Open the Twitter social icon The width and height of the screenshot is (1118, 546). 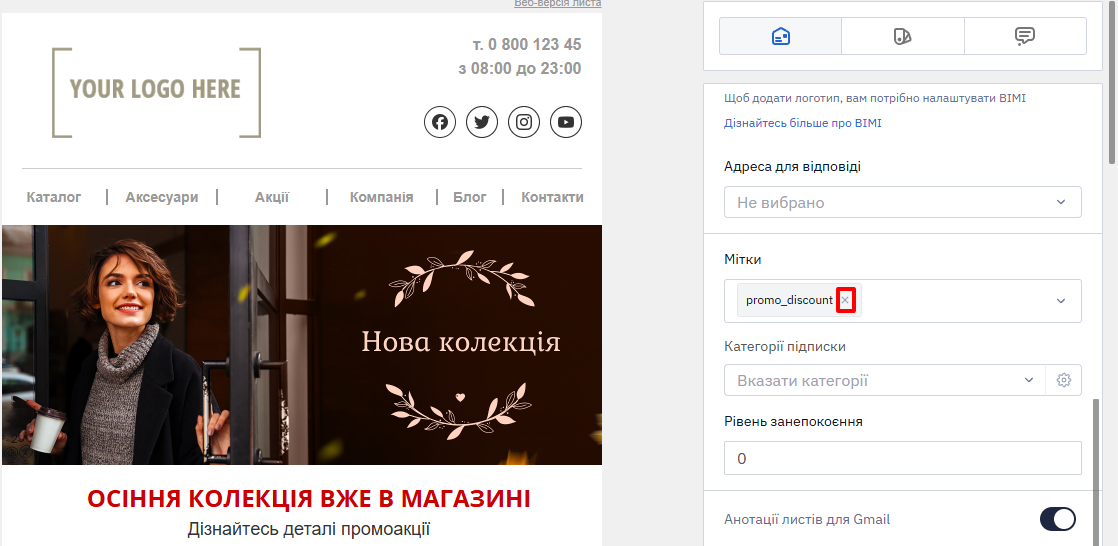[482, 122]
